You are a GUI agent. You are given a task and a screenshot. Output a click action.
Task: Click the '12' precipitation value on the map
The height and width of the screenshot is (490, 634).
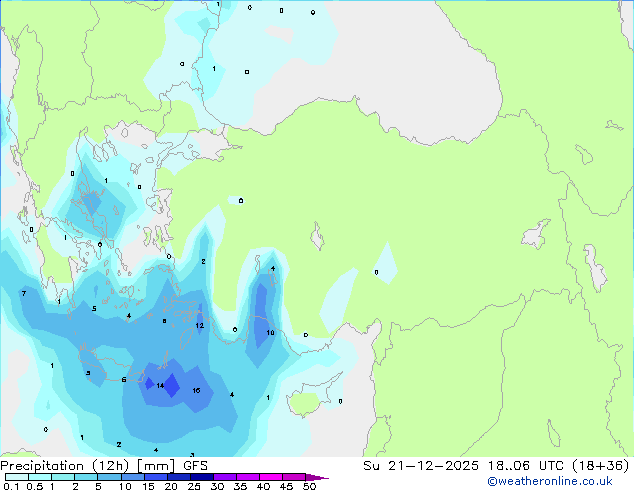coord(200,326)
